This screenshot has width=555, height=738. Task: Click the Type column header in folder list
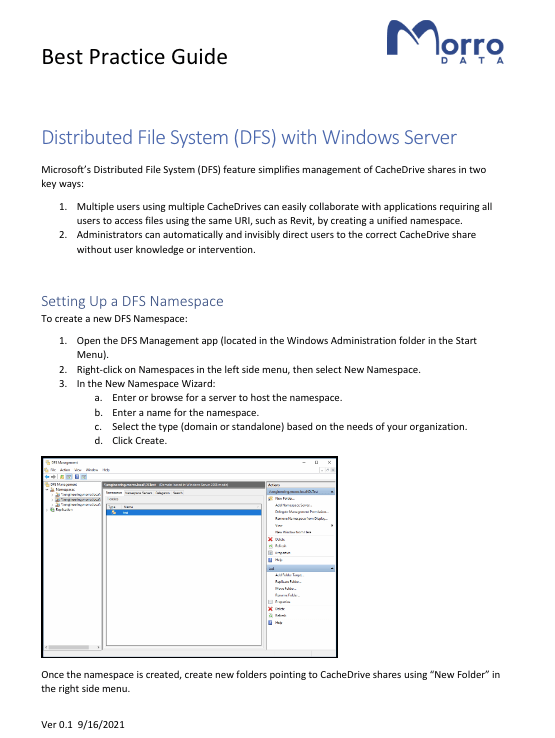tap(112, 507)
